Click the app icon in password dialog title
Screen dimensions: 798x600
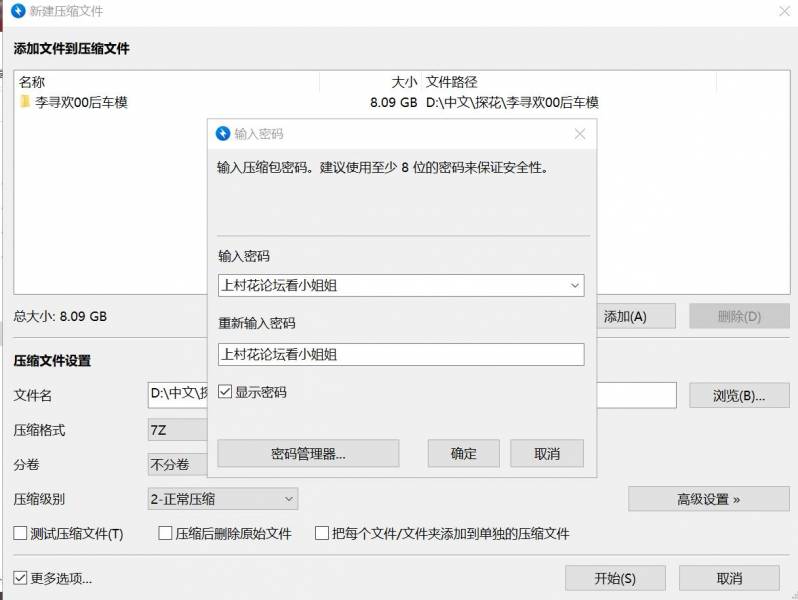click(222, 133)
